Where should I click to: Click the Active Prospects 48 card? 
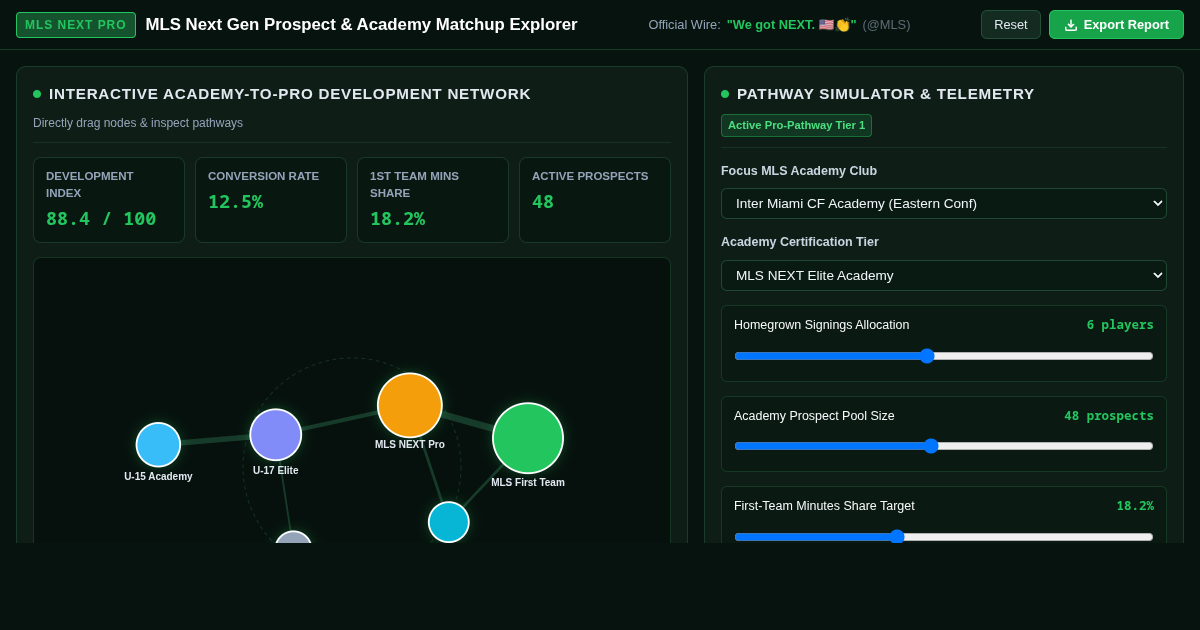tap(595, 200)
